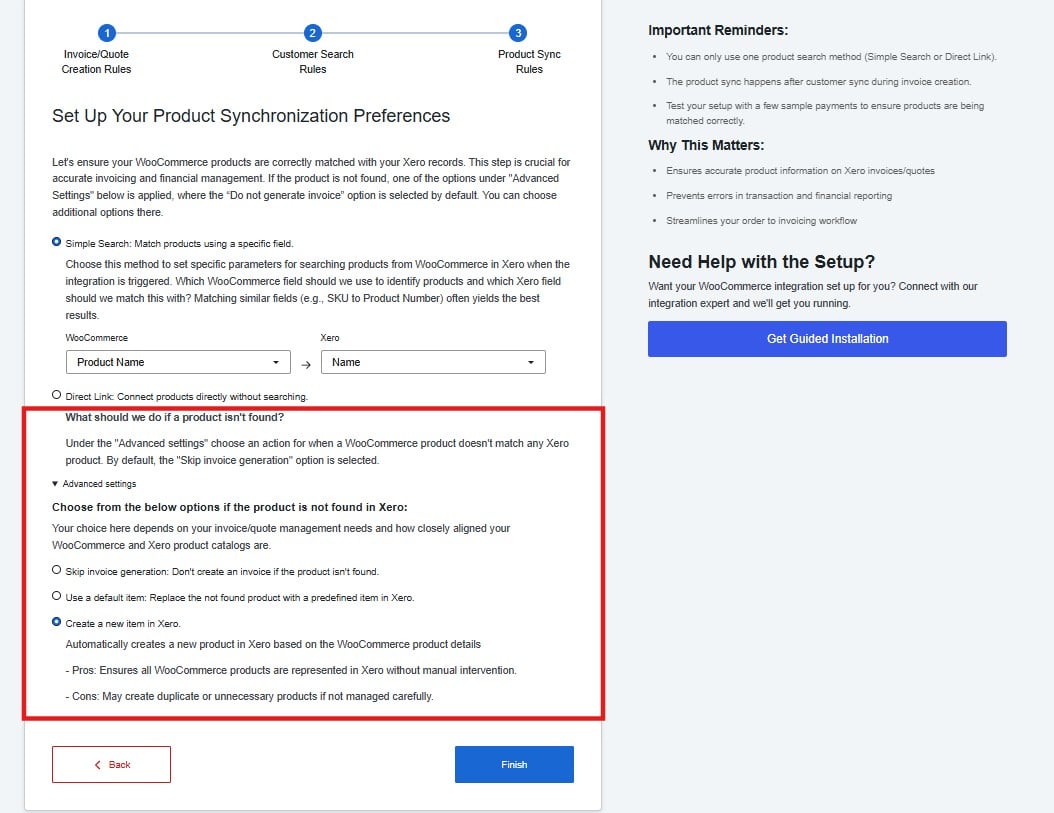Go to Invoice/Quote Creation Rules step
1054x813 pixels.
(96, 61)
